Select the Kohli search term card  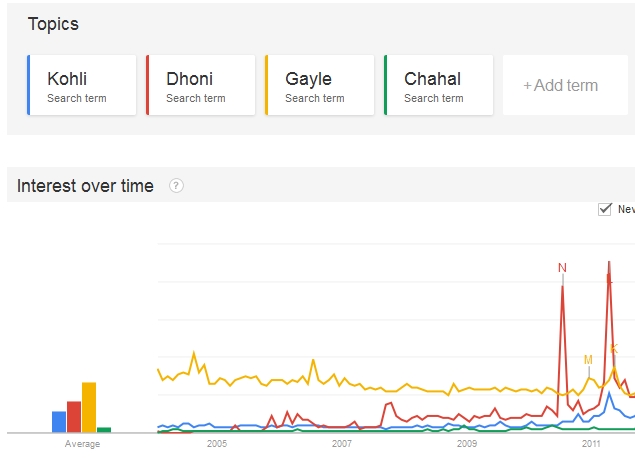tap(82, 85)
